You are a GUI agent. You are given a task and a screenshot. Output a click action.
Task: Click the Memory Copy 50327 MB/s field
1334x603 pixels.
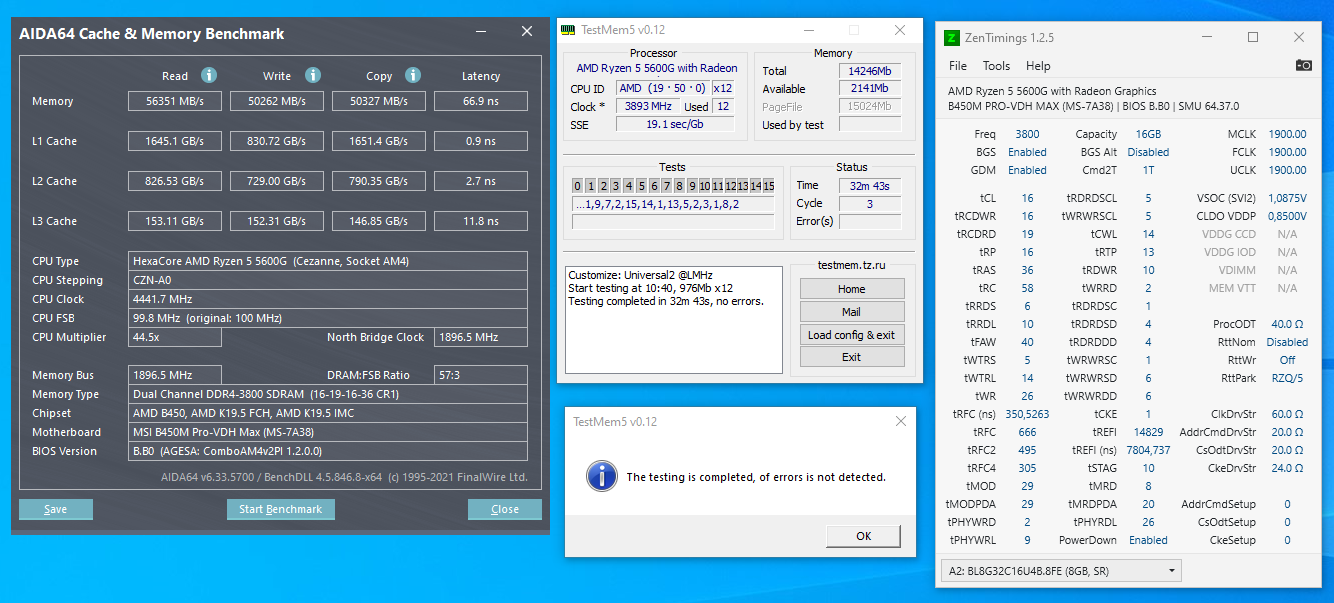coord(379,101)
